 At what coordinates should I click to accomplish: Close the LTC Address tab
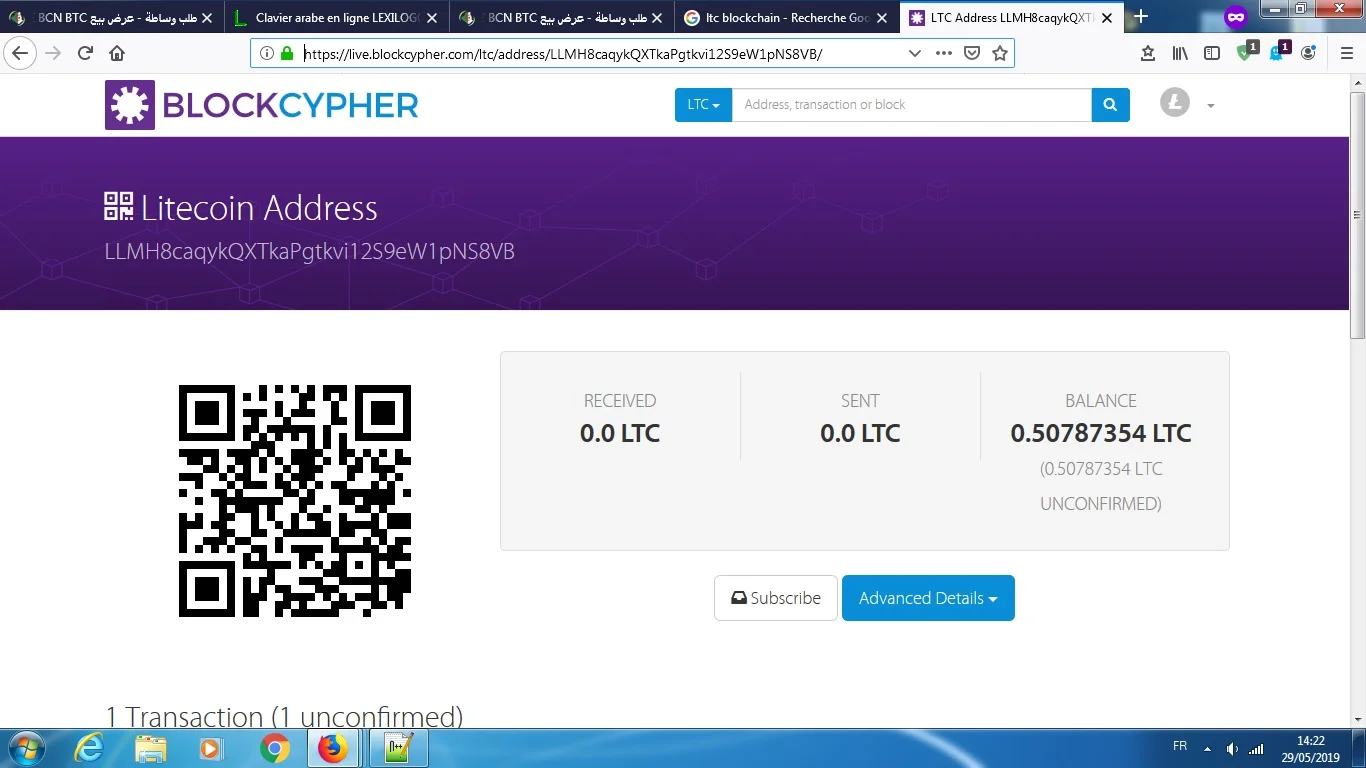[1107, 18]
